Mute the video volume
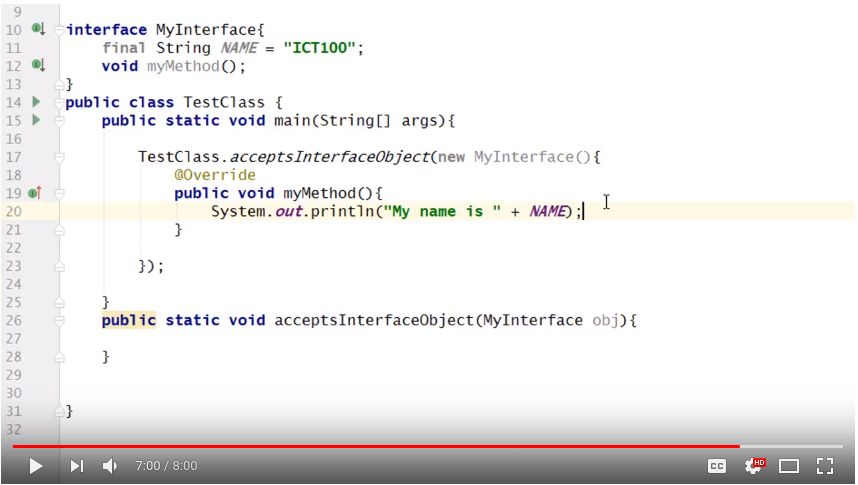 click(110, 466)
